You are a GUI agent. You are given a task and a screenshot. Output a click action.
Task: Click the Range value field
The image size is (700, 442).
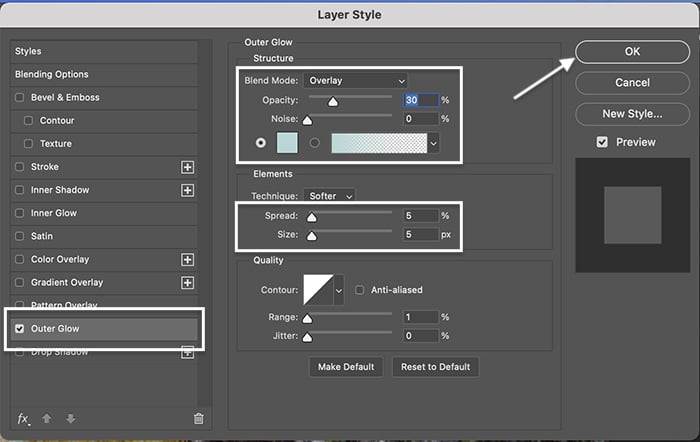click(421, 317)
